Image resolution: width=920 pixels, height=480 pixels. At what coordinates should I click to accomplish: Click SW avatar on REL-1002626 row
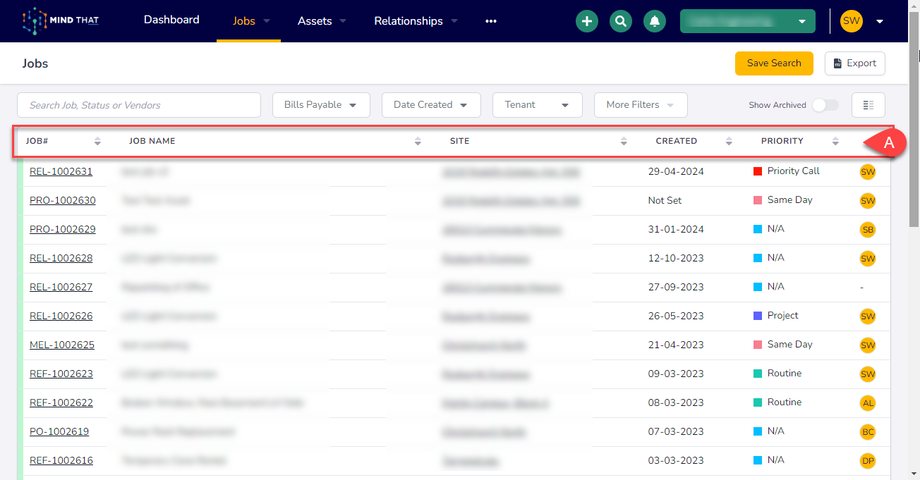[x=868, y=316]
